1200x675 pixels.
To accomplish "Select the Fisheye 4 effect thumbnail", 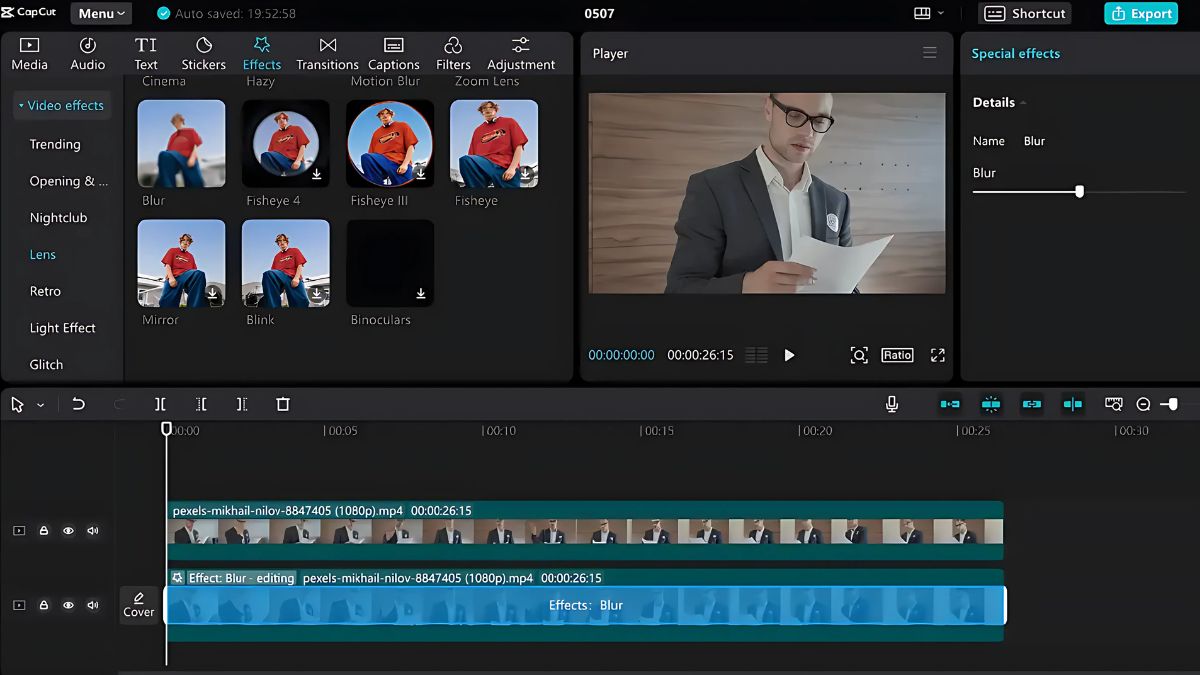I will tap(285, 143).
